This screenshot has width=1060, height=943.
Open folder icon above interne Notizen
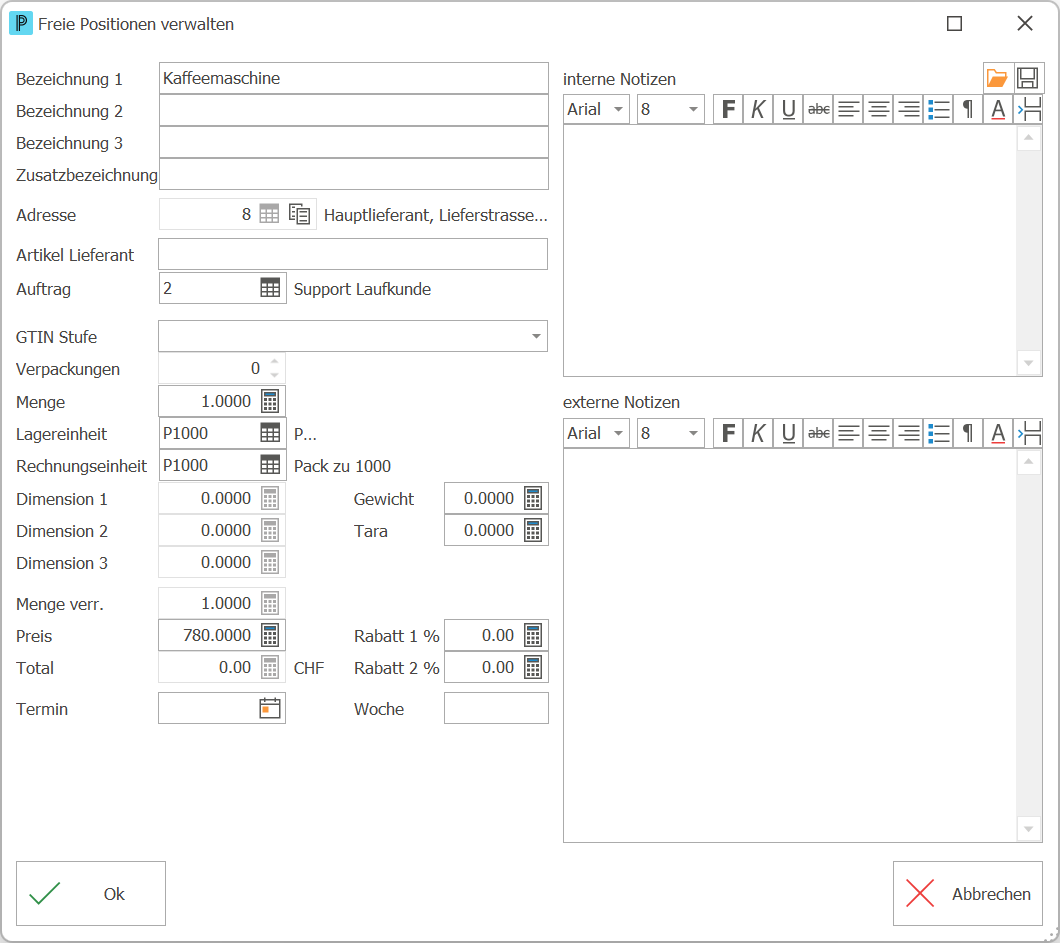pos(997,78)
